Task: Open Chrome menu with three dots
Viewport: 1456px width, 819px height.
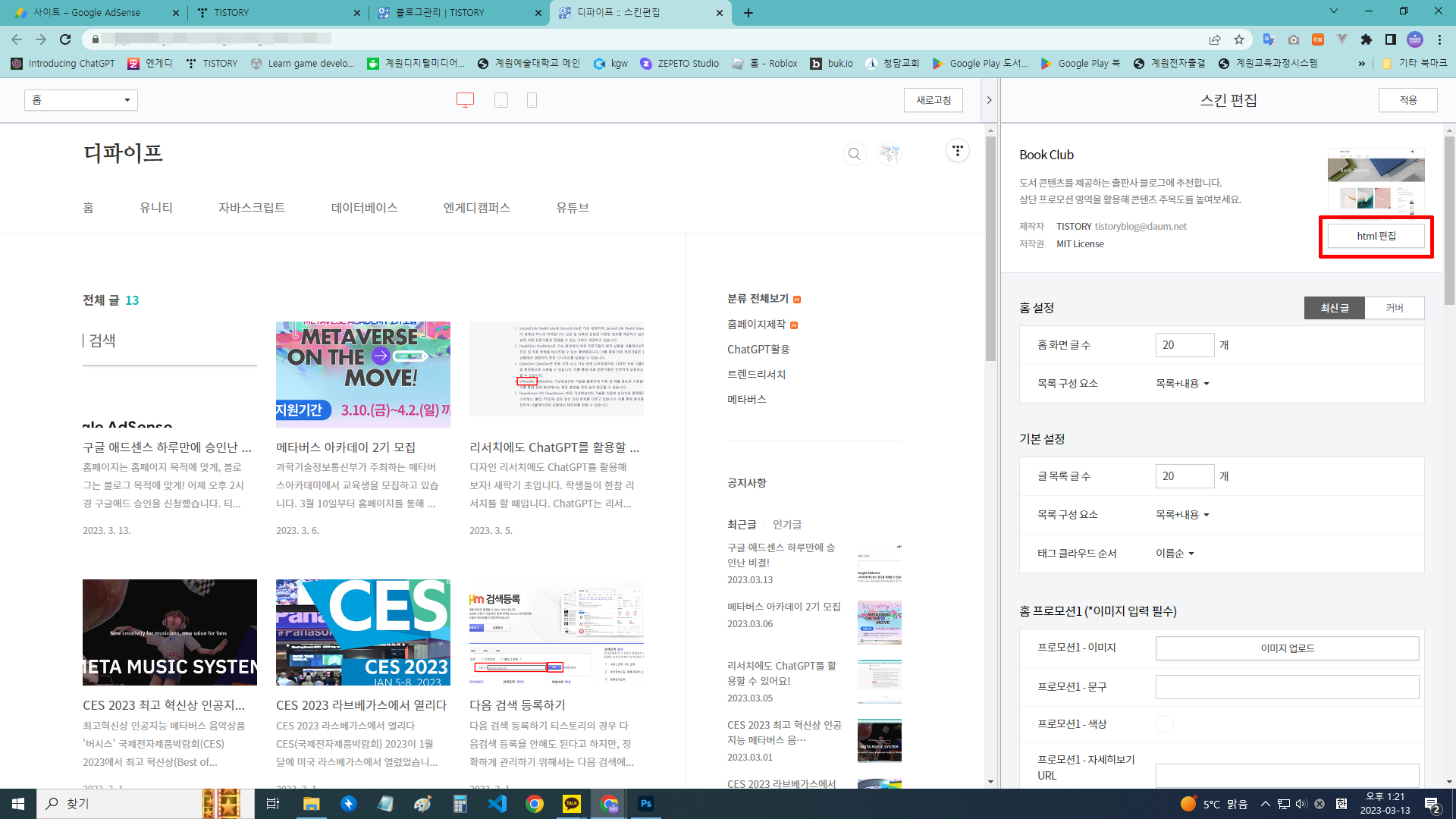Action: click(x=1439, y=39)
